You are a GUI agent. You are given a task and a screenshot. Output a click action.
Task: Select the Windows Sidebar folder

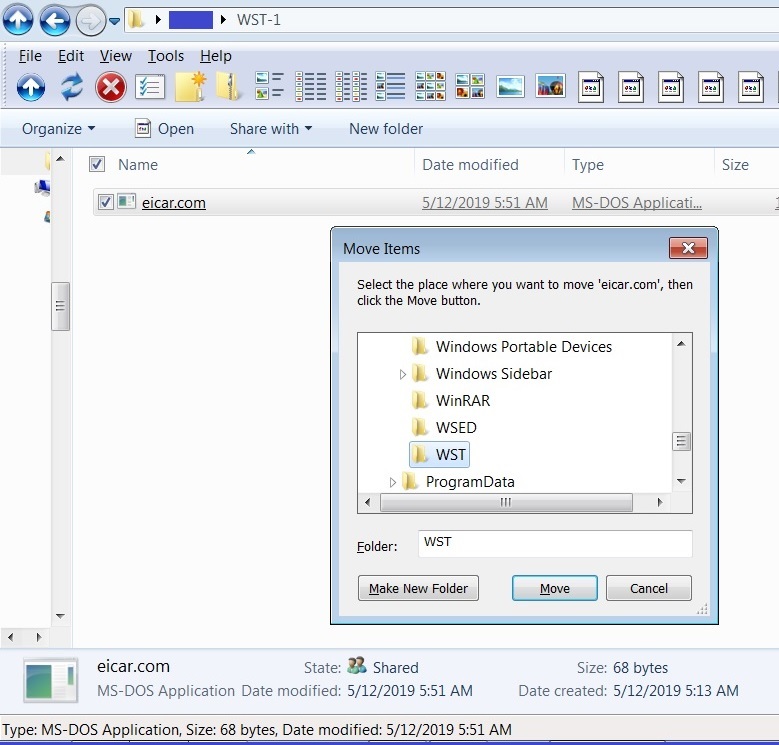[x=494, y=373]
